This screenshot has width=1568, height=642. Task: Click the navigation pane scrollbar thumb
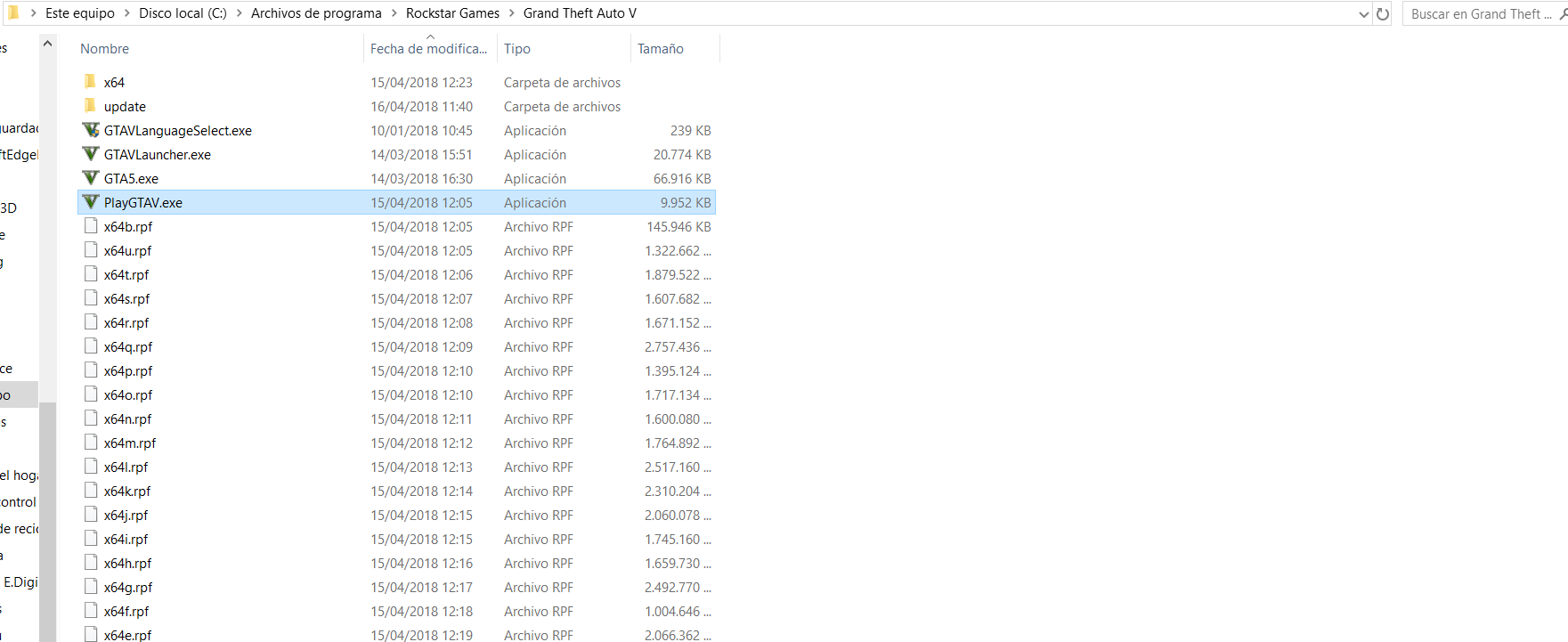pyautogui.click(x=47, y=522)
